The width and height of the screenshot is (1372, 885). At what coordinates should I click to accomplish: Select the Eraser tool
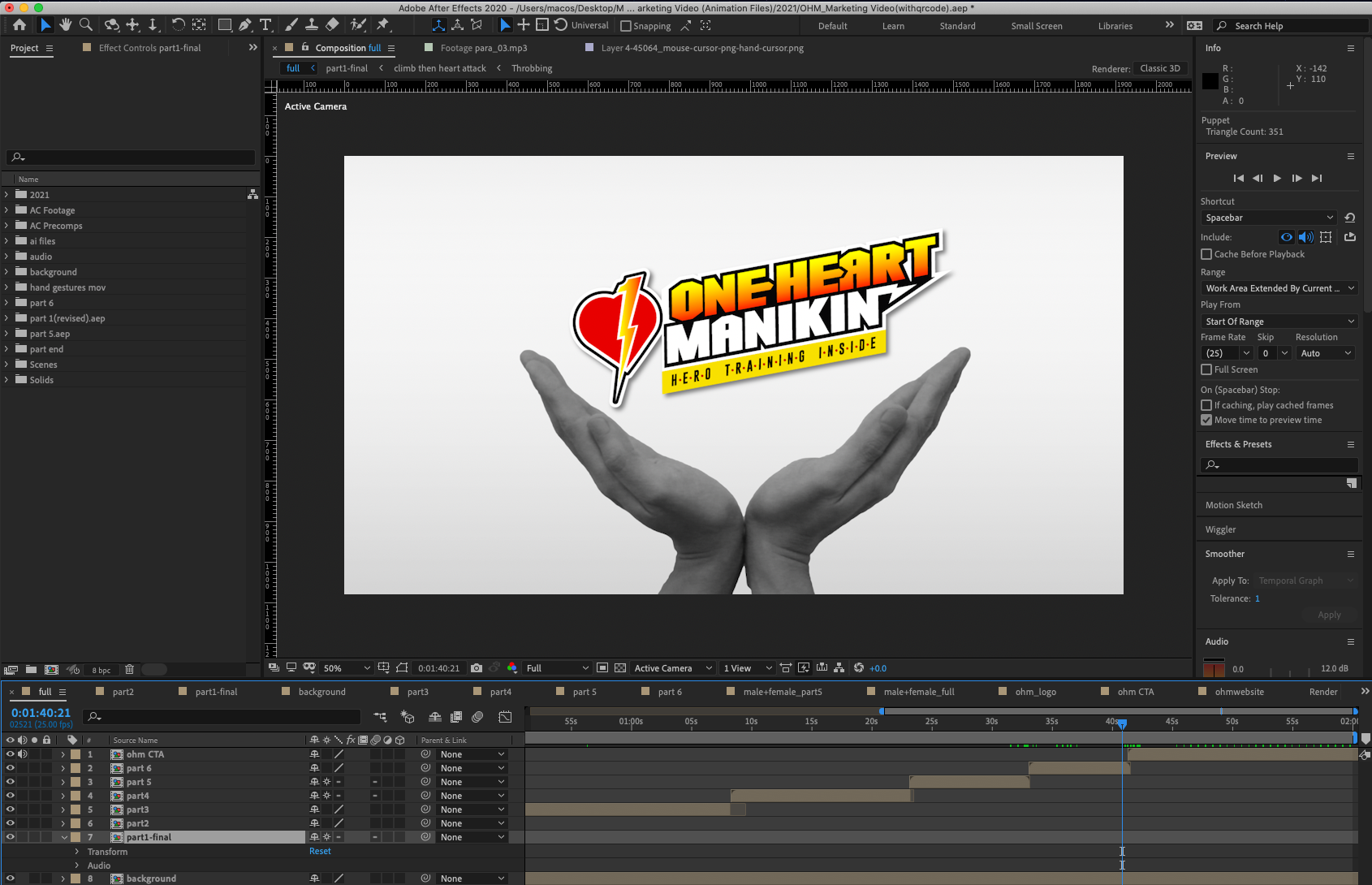click(x=332, y=25)
